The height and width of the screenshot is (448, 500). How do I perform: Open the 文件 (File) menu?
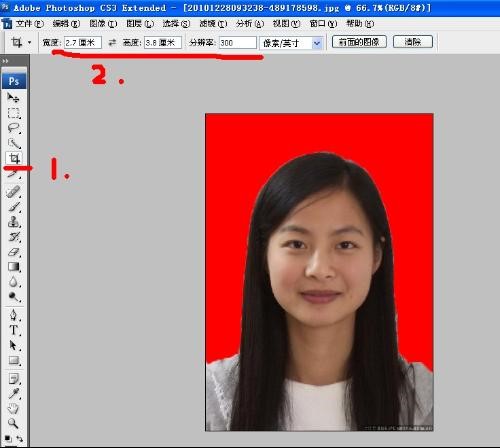pos(30,24)
